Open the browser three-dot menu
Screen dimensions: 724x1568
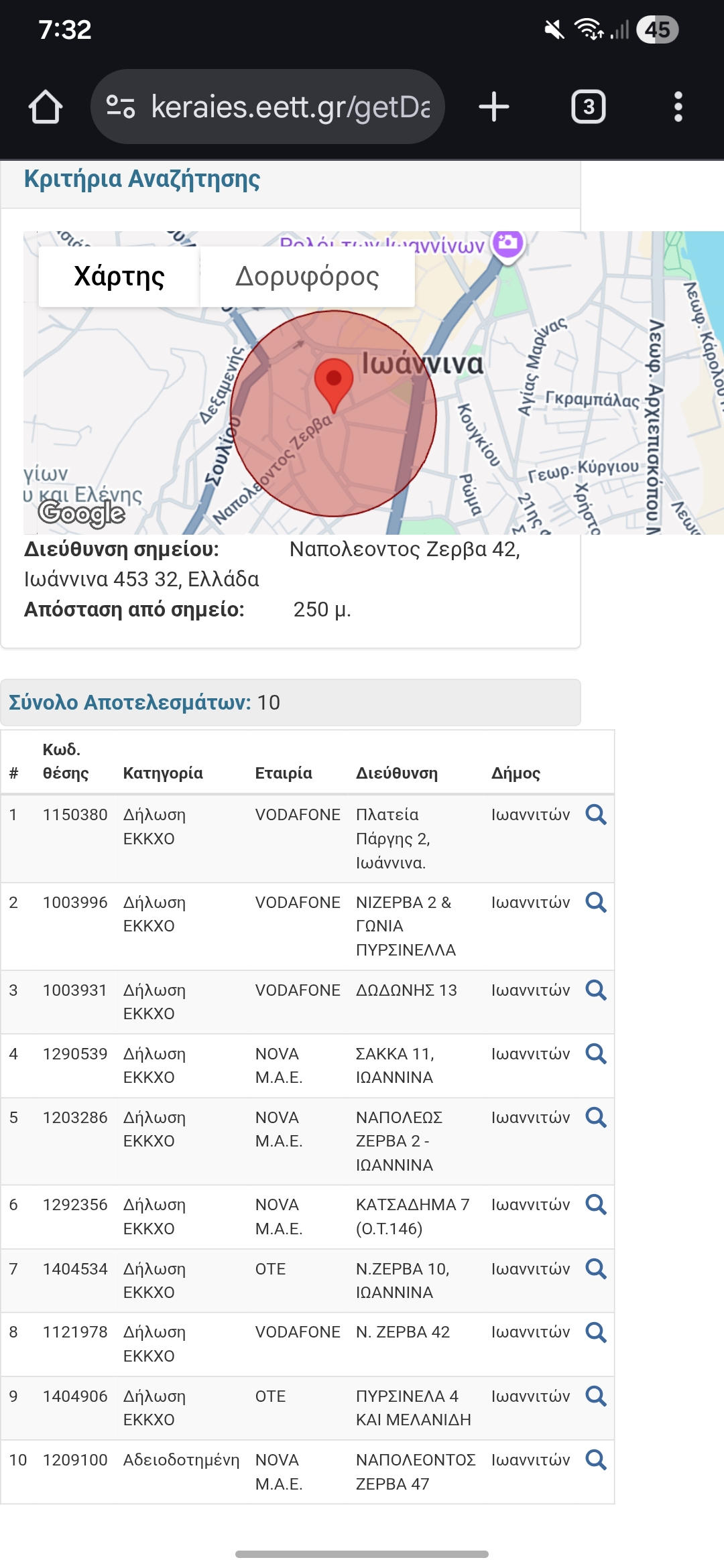pyautogui.click(x=678, y=107)
